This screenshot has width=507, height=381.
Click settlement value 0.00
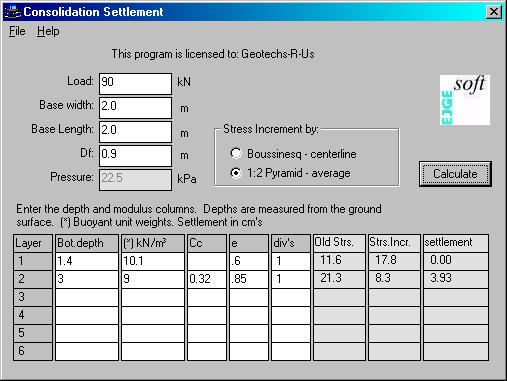coord(456,260)
